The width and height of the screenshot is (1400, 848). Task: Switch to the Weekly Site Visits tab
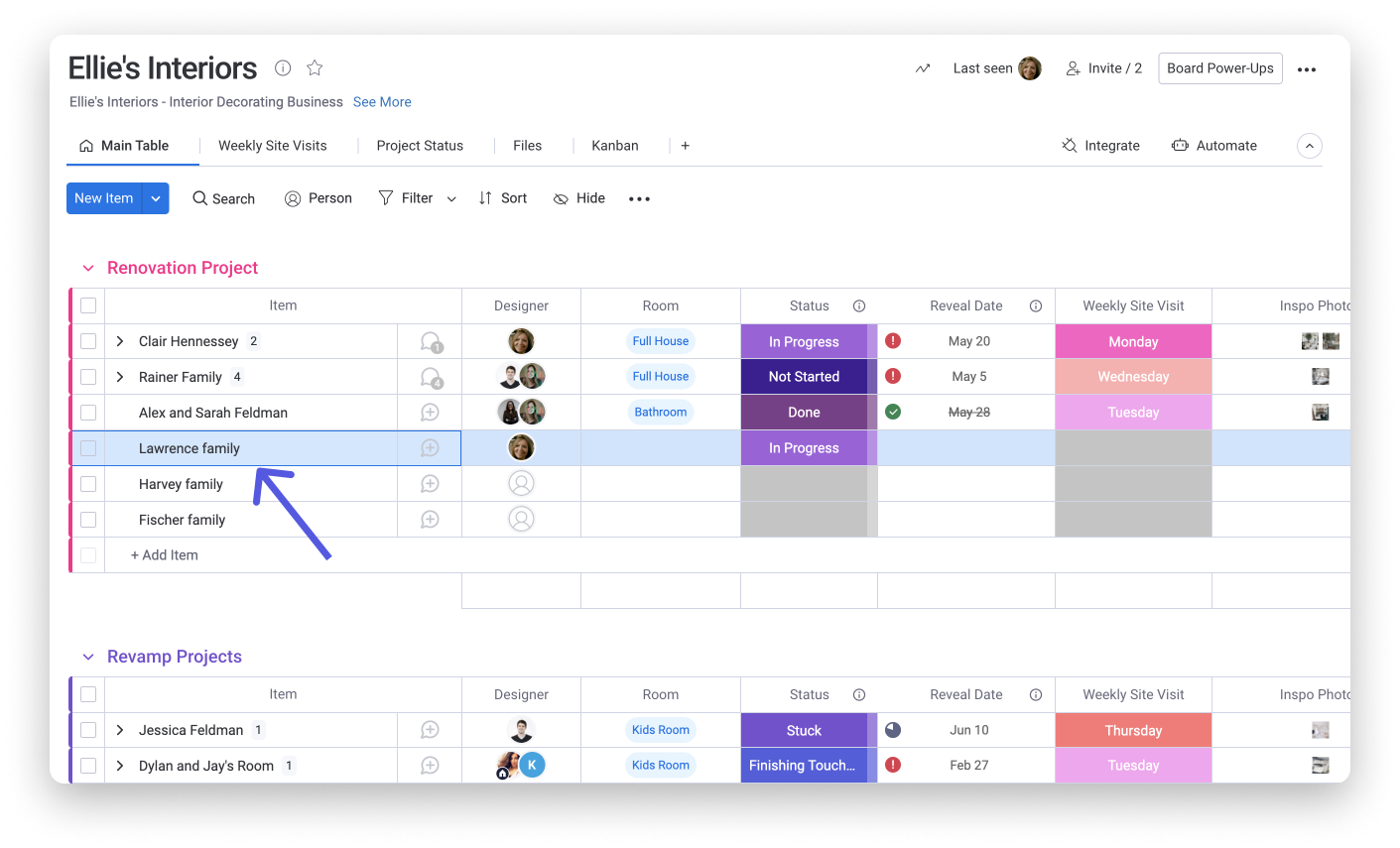click(x=273, y=146)
